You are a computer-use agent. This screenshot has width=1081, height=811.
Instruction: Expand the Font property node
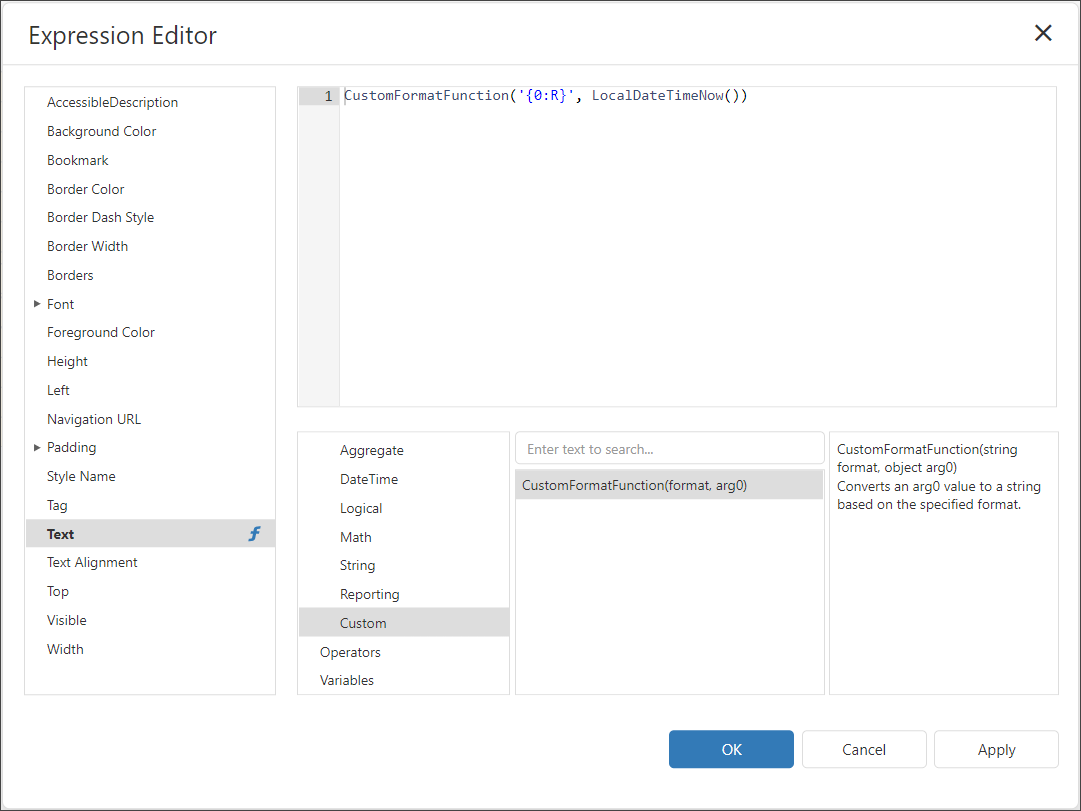(37, 304)
